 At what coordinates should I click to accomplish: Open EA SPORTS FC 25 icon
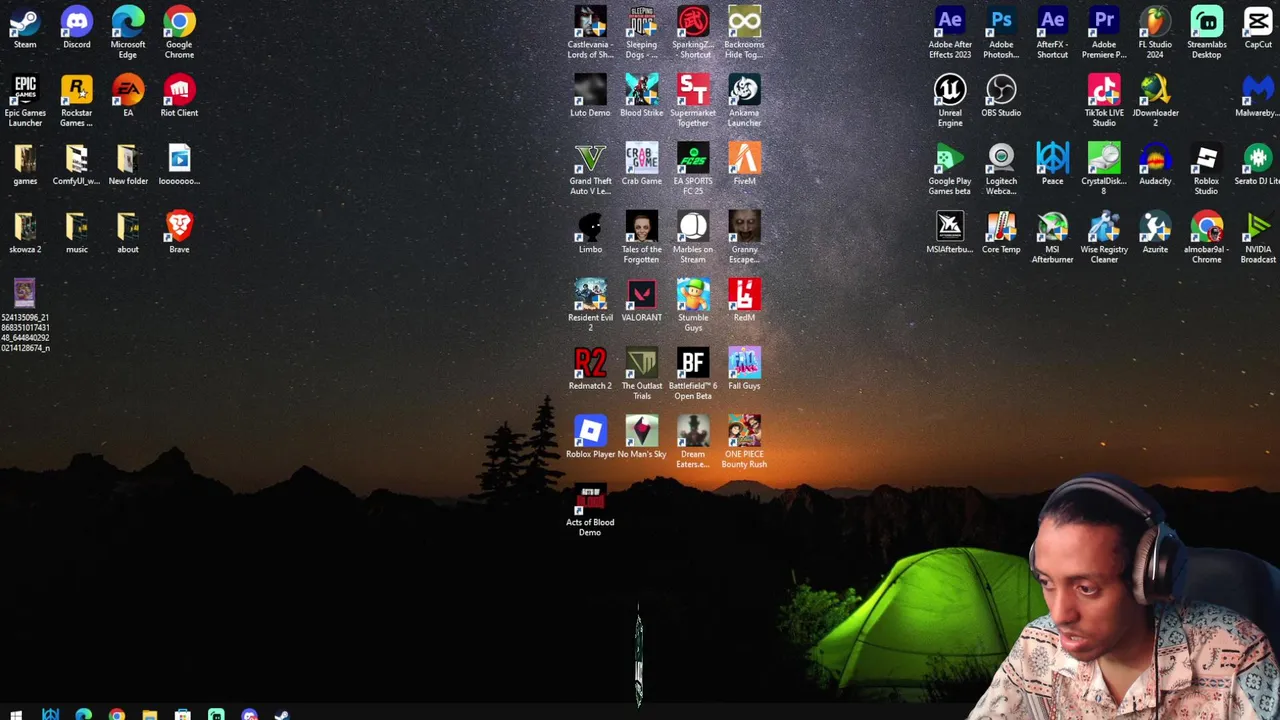pyautogui.click(x=693, y=159)
